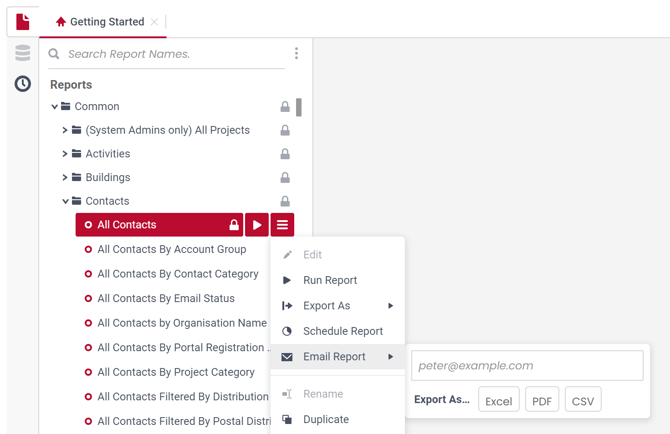Focus the email address input field
This screenshot has height=434, width=670.
coord(527,366)
